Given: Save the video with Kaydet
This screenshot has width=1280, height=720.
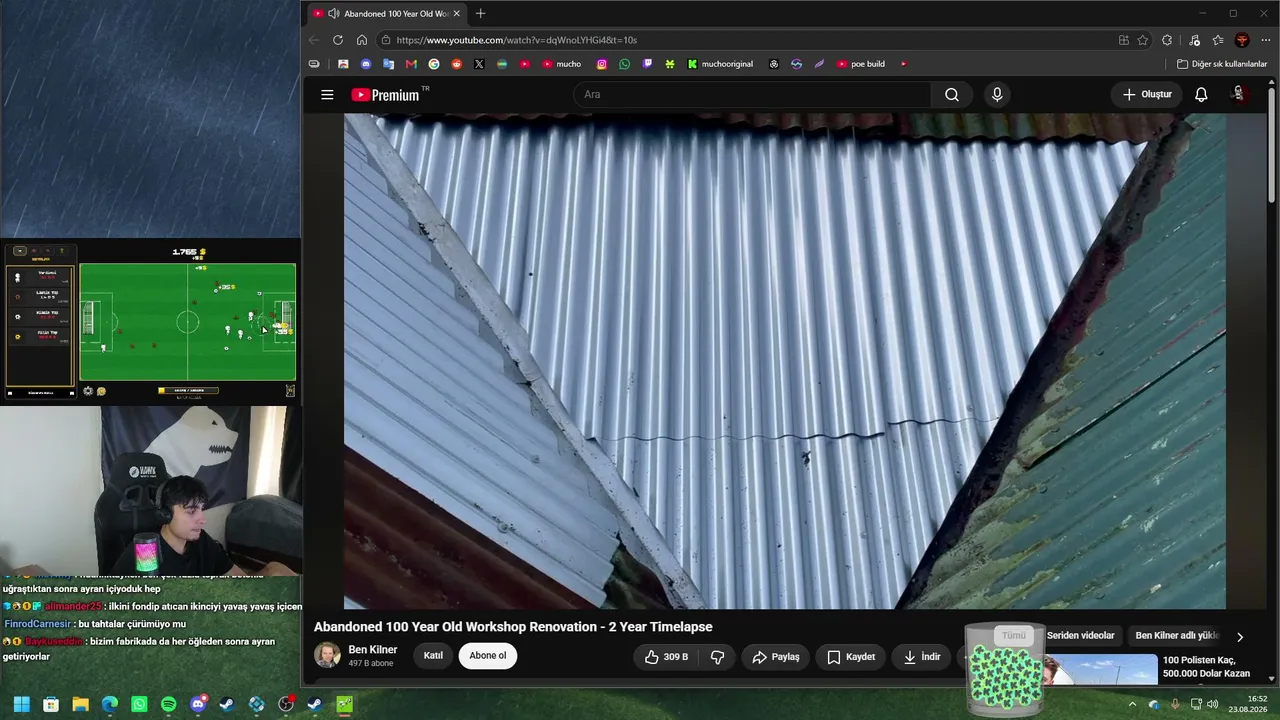Looking at the screenshot, I should 851,657.
